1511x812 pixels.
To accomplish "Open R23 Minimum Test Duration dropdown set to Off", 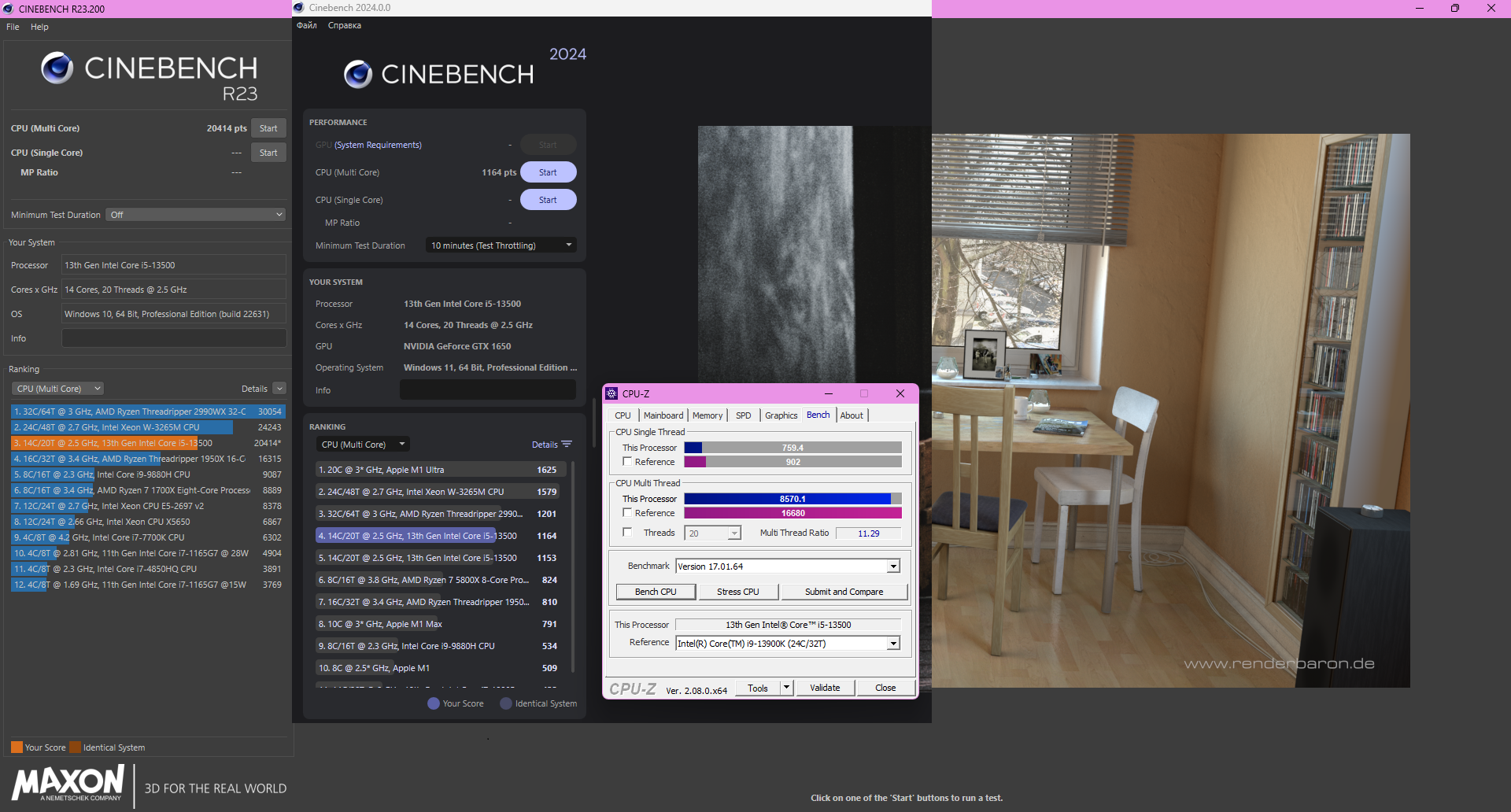I will click(x=195, y=215).
